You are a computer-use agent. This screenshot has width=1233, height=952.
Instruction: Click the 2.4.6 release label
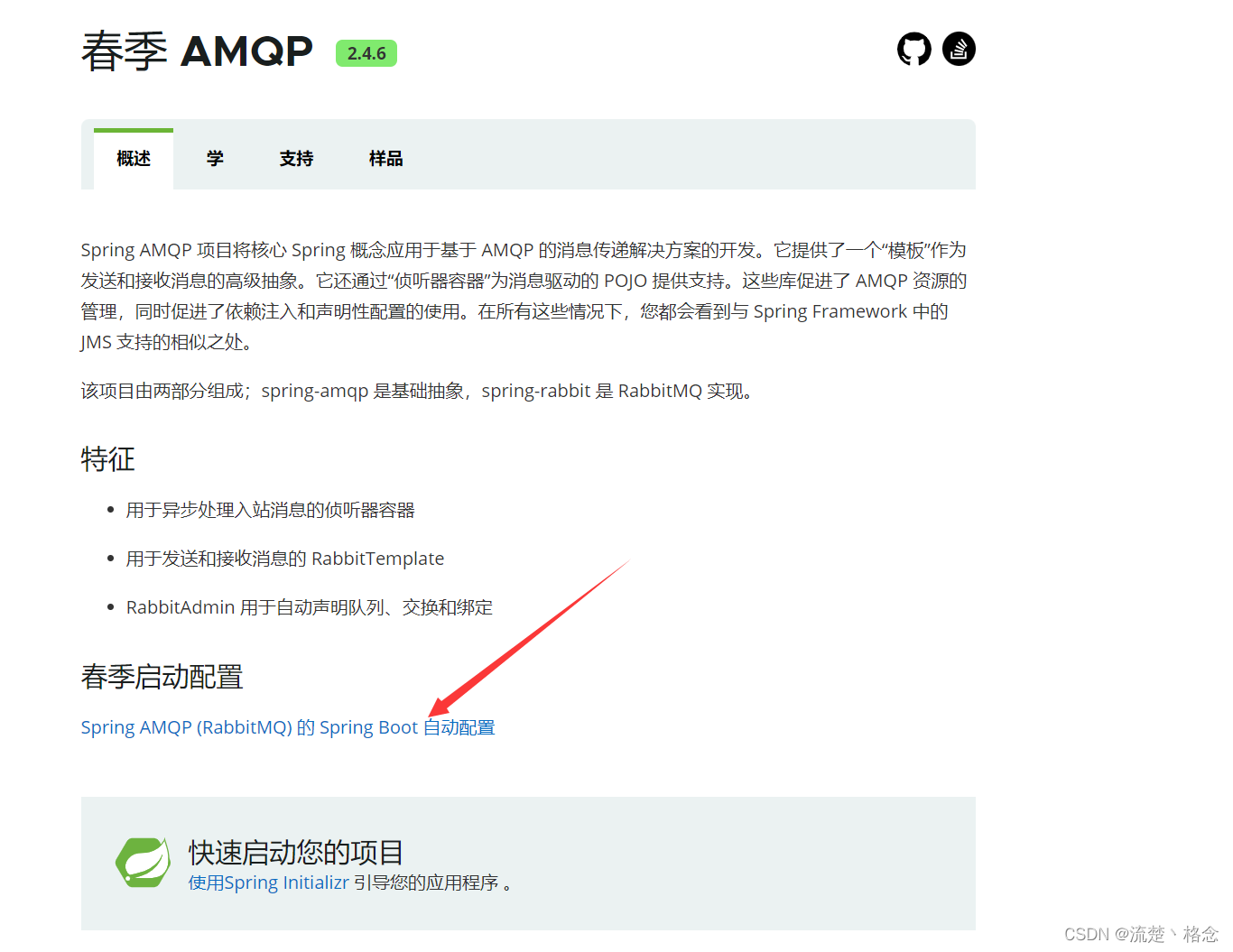coord(366,53)
